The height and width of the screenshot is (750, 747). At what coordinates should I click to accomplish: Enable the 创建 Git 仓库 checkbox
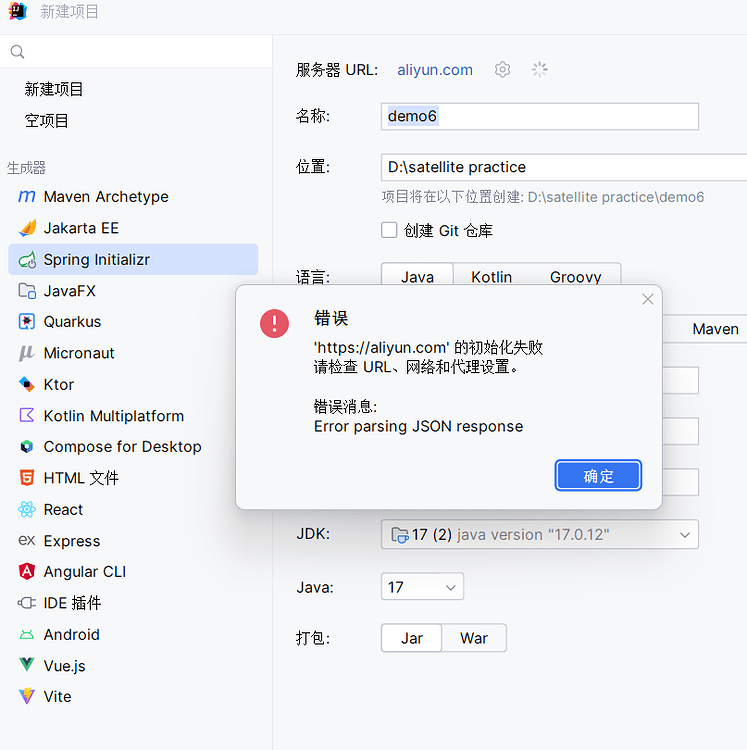[x=390, y=230]
